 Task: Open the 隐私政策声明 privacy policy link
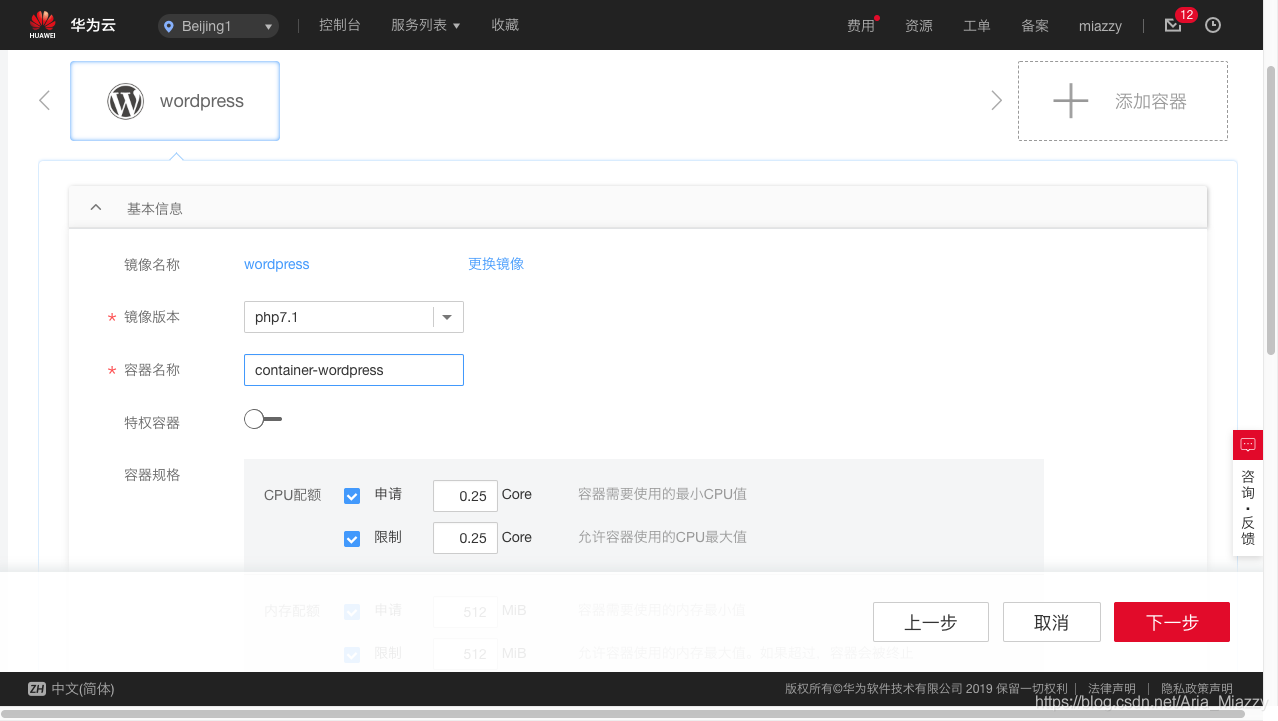pos(1197,689)
